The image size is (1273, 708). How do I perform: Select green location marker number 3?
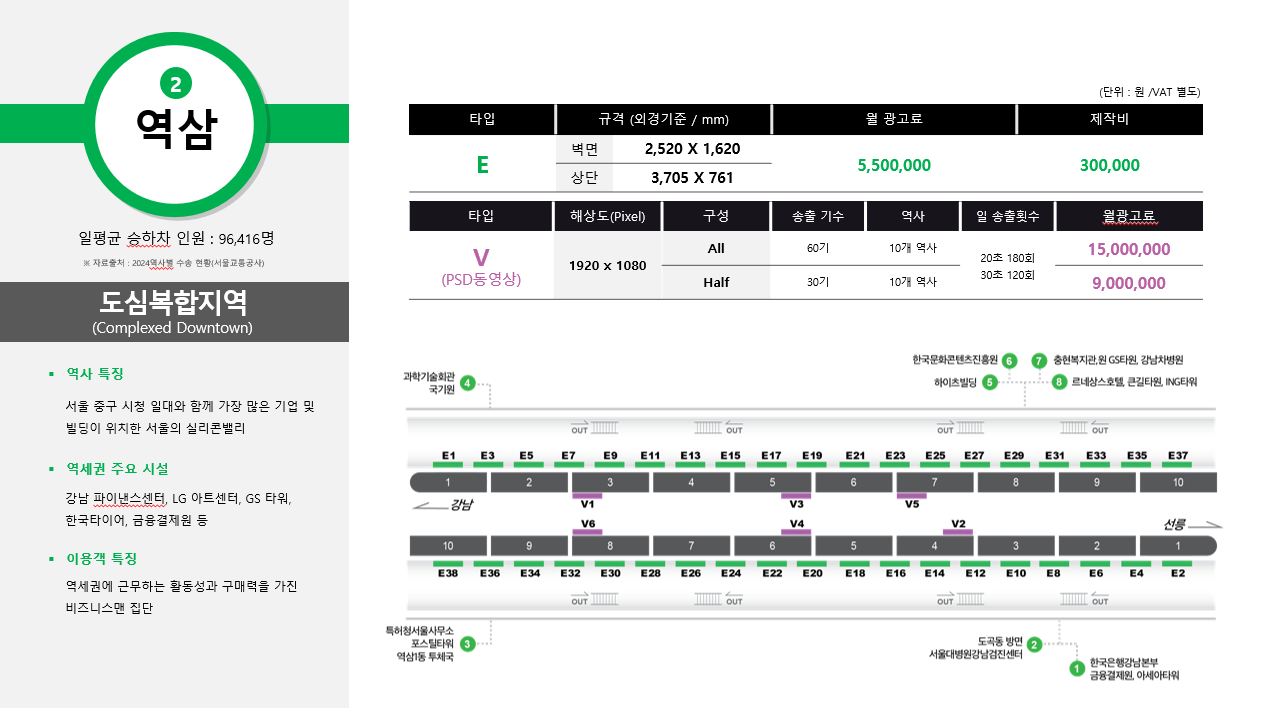pyautogui.click(x=467, y=644)
